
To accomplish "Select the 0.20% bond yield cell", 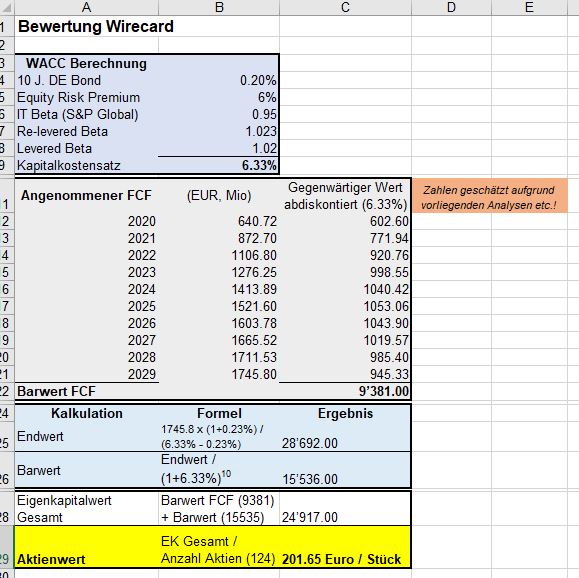I will tap(219, 81).
